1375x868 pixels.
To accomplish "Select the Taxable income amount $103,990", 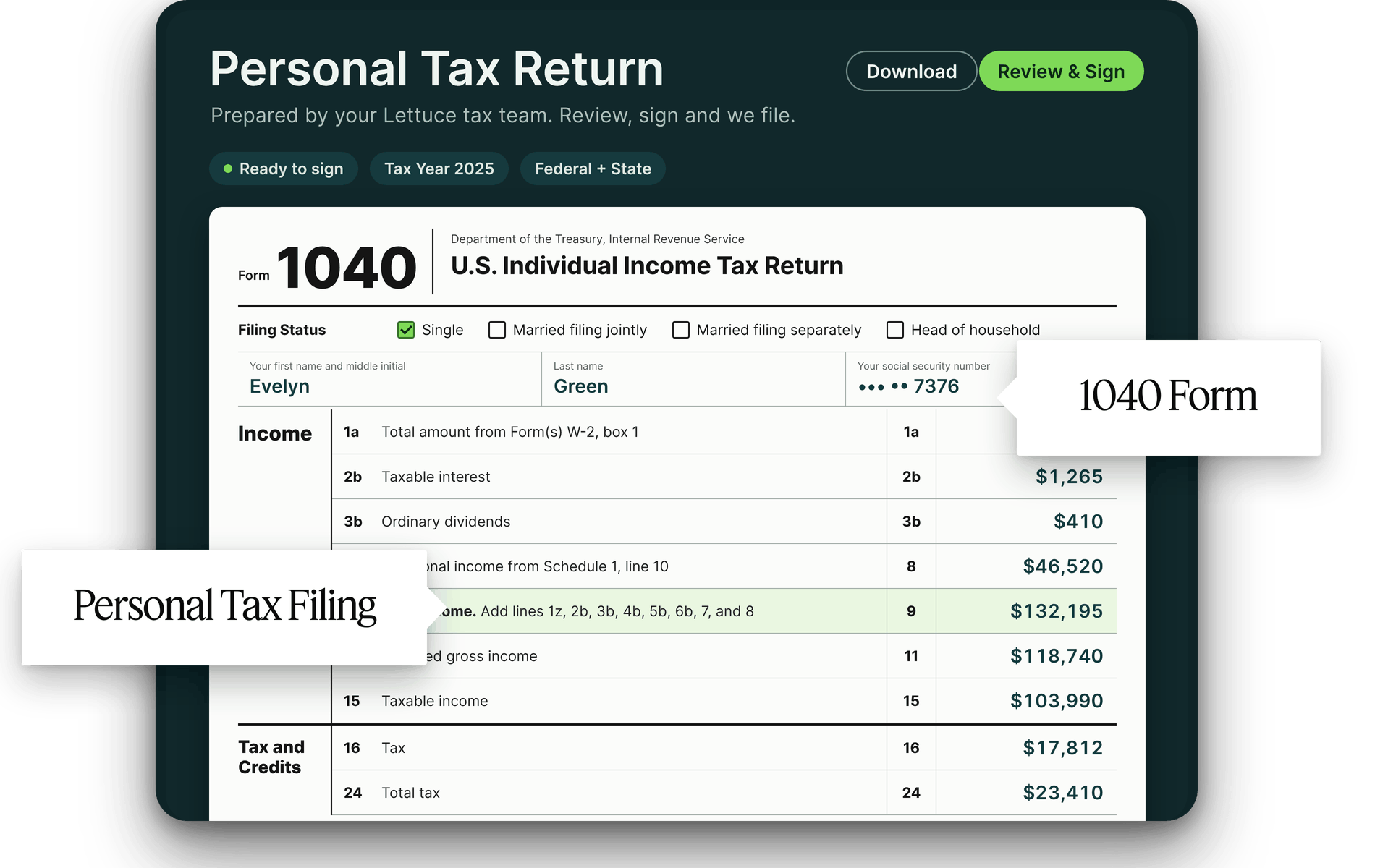I will (1057, 701).
